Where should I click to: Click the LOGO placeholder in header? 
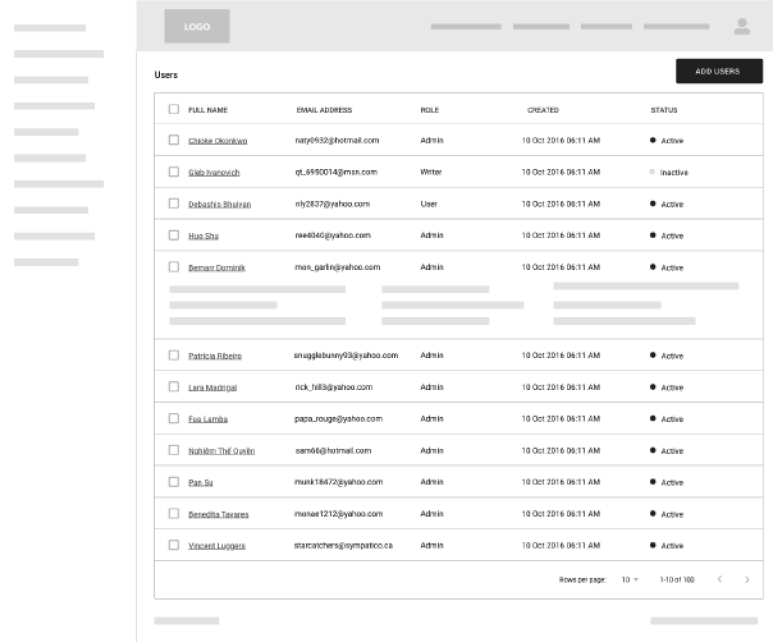point(197,27)
